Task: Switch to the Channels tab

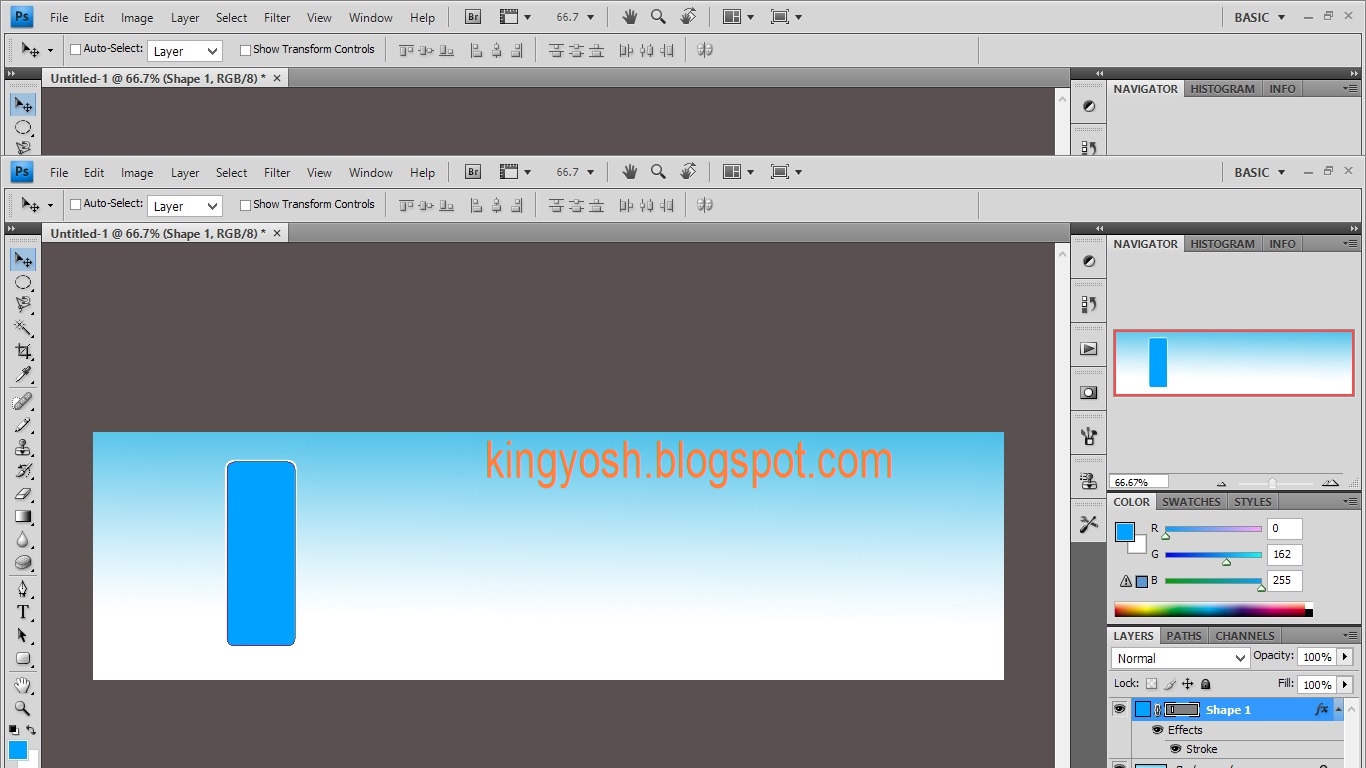Action: 1245,636
